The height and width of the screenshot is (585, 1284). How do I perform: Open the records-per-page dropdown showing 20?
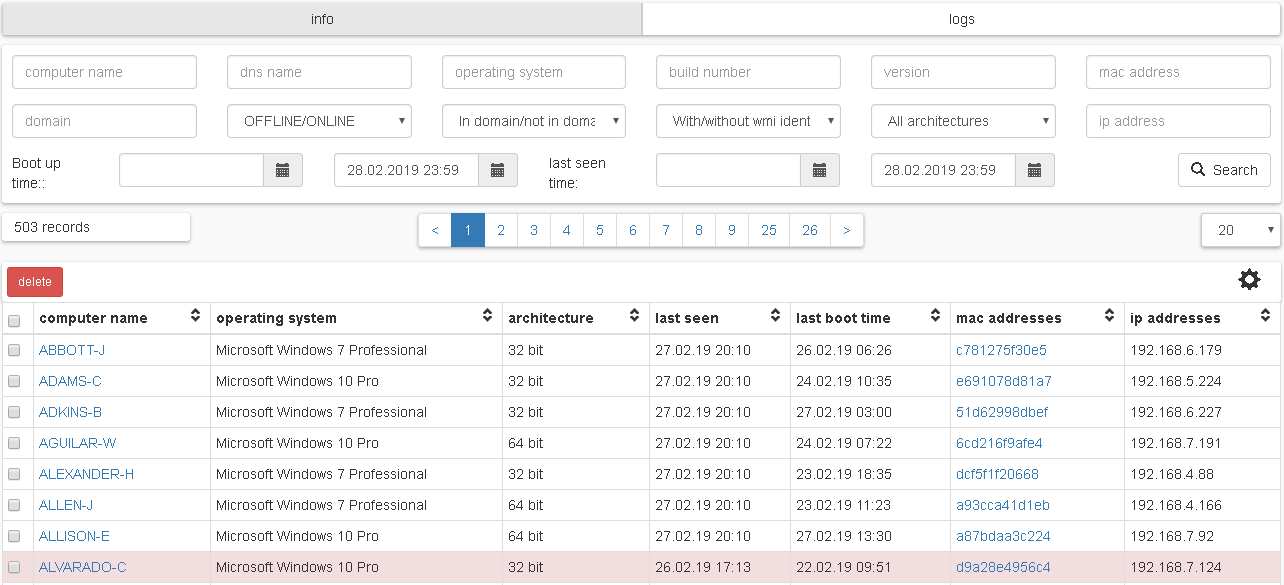[1240, 230]
